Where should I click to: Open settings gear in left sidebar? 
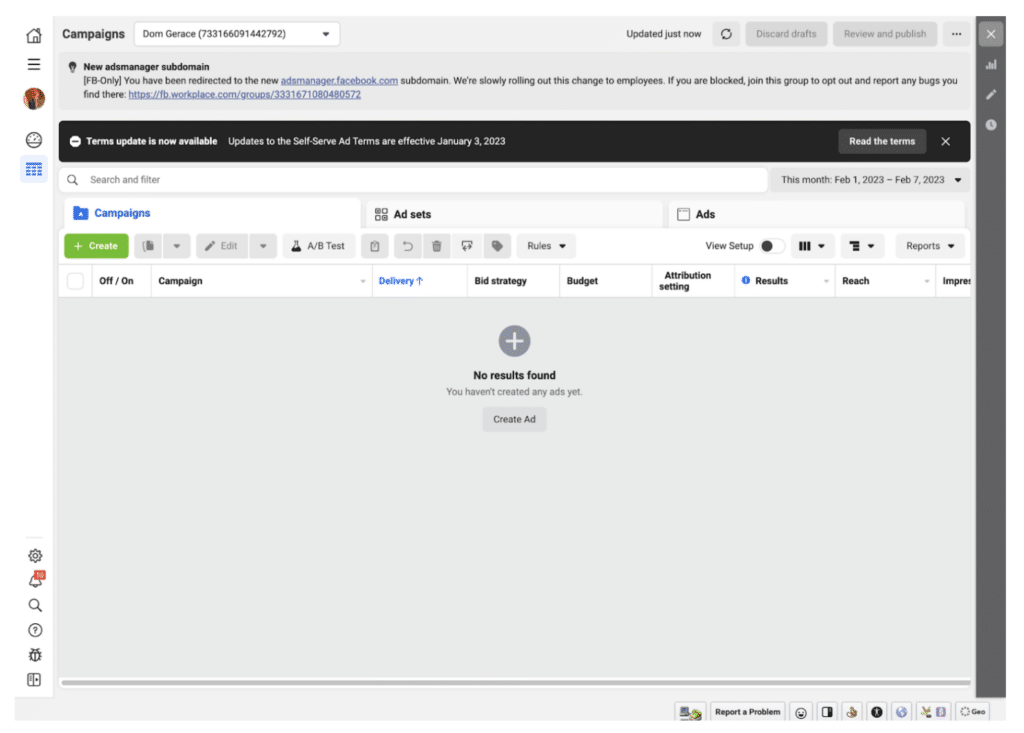pos(35,555)
